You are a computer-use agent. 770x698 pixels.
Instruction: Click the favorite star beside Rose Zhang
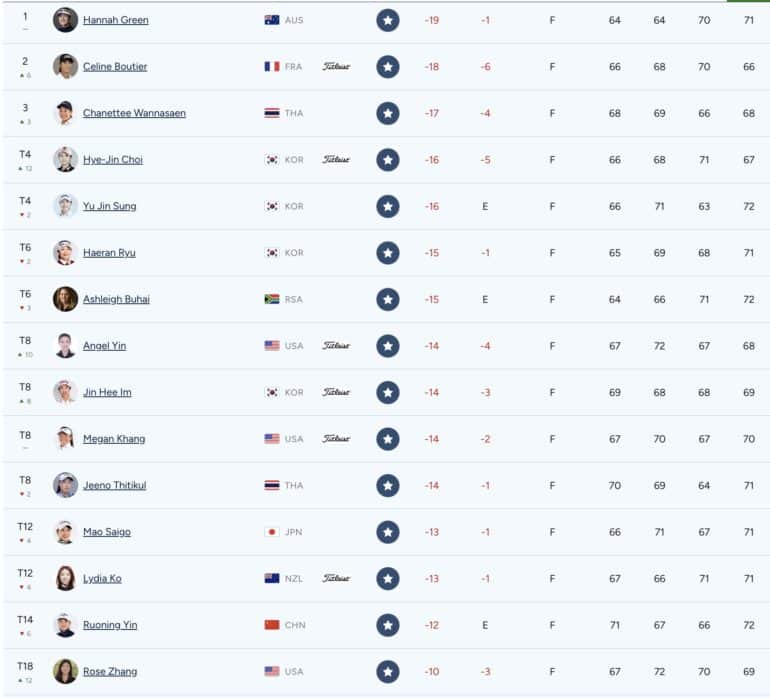(387, 671)
